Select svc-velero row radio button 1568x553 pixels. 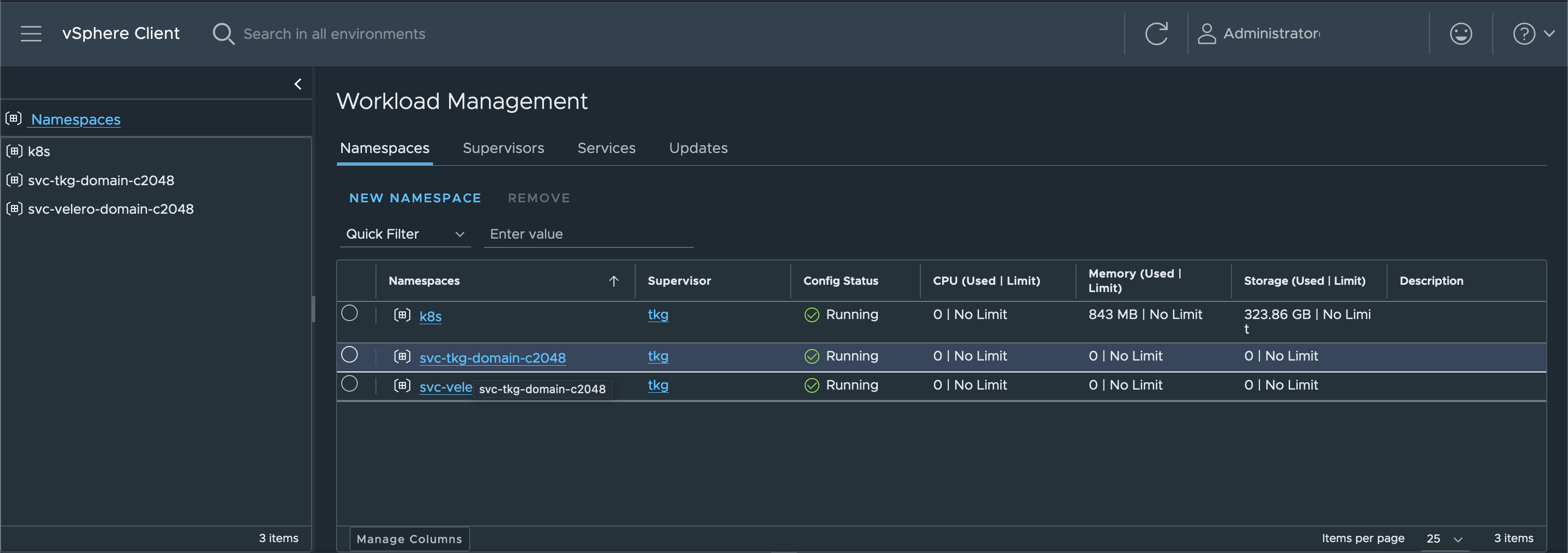coord(349,384)
